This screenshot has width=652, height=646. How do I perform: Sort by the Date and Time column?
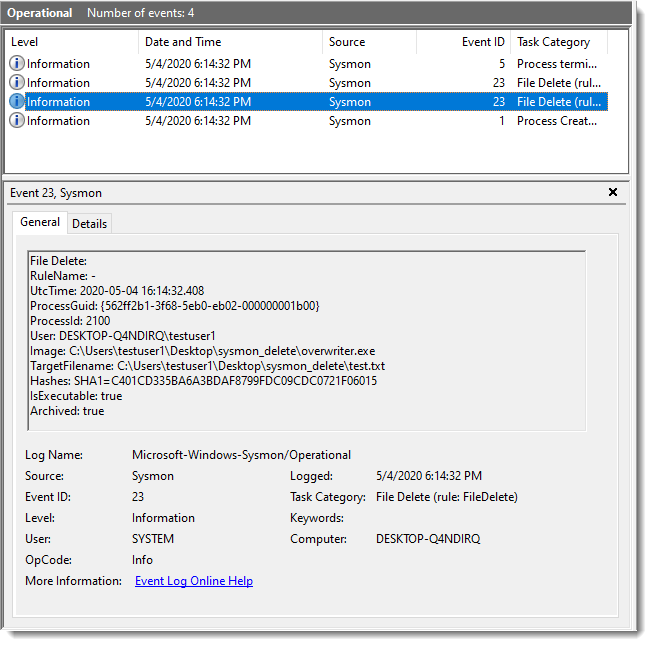pos(230,42)
